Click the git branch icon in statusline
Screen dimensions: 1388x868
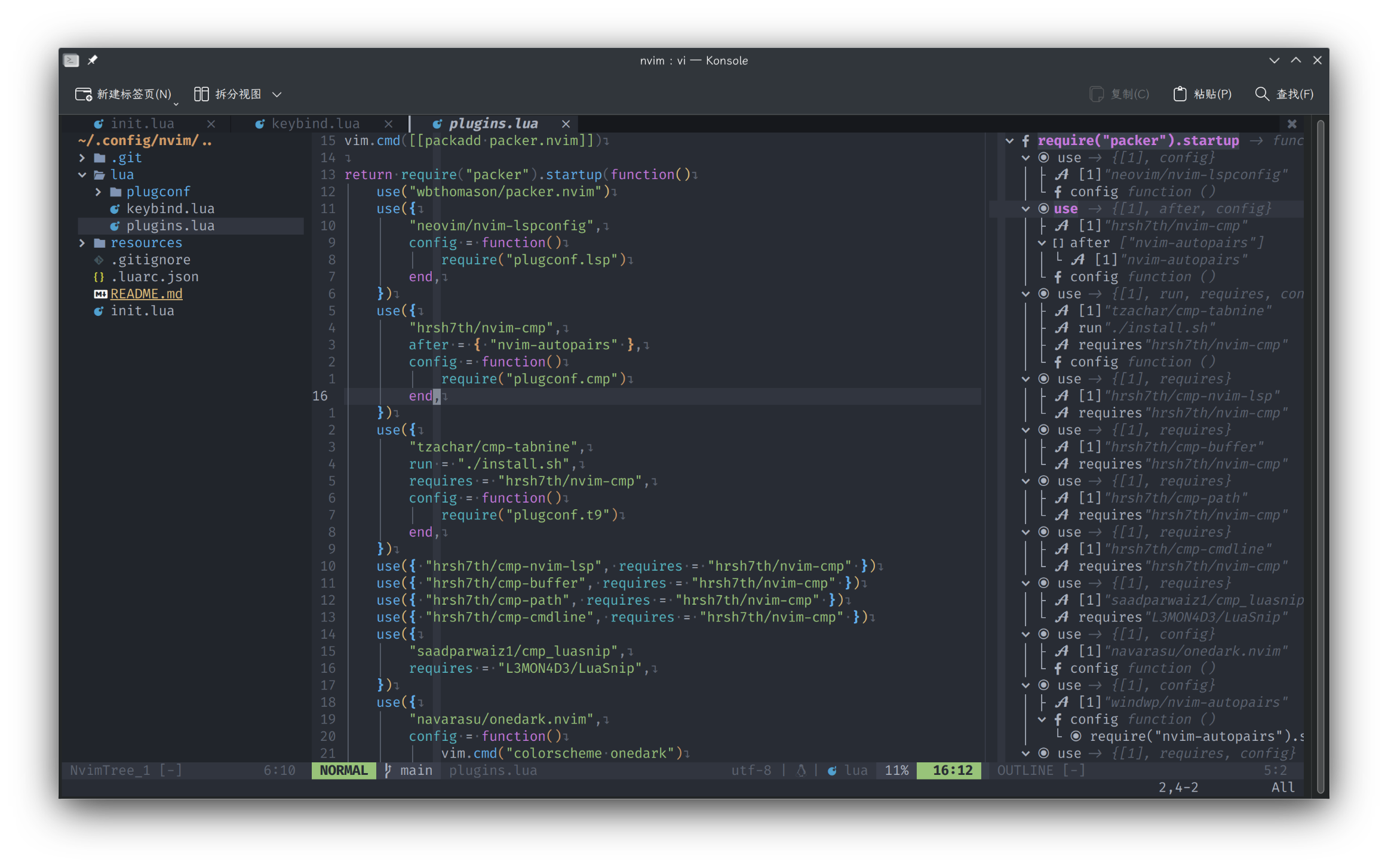pyautogui.click(x=388, y=770)
